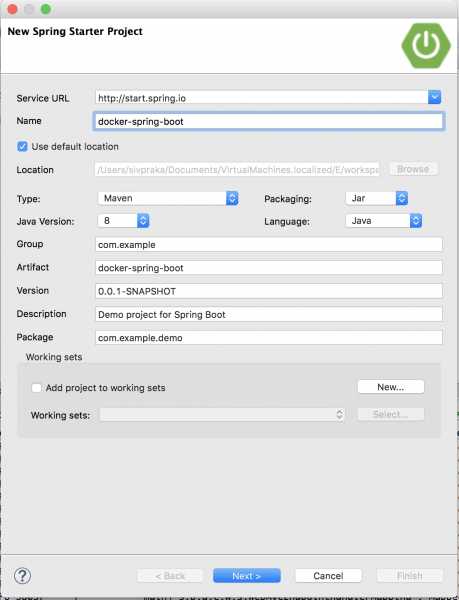Image resolution: width=459 pixels, height=600 pixels.
Task: Open the Working sets combo box
Action: coord(222,414)
